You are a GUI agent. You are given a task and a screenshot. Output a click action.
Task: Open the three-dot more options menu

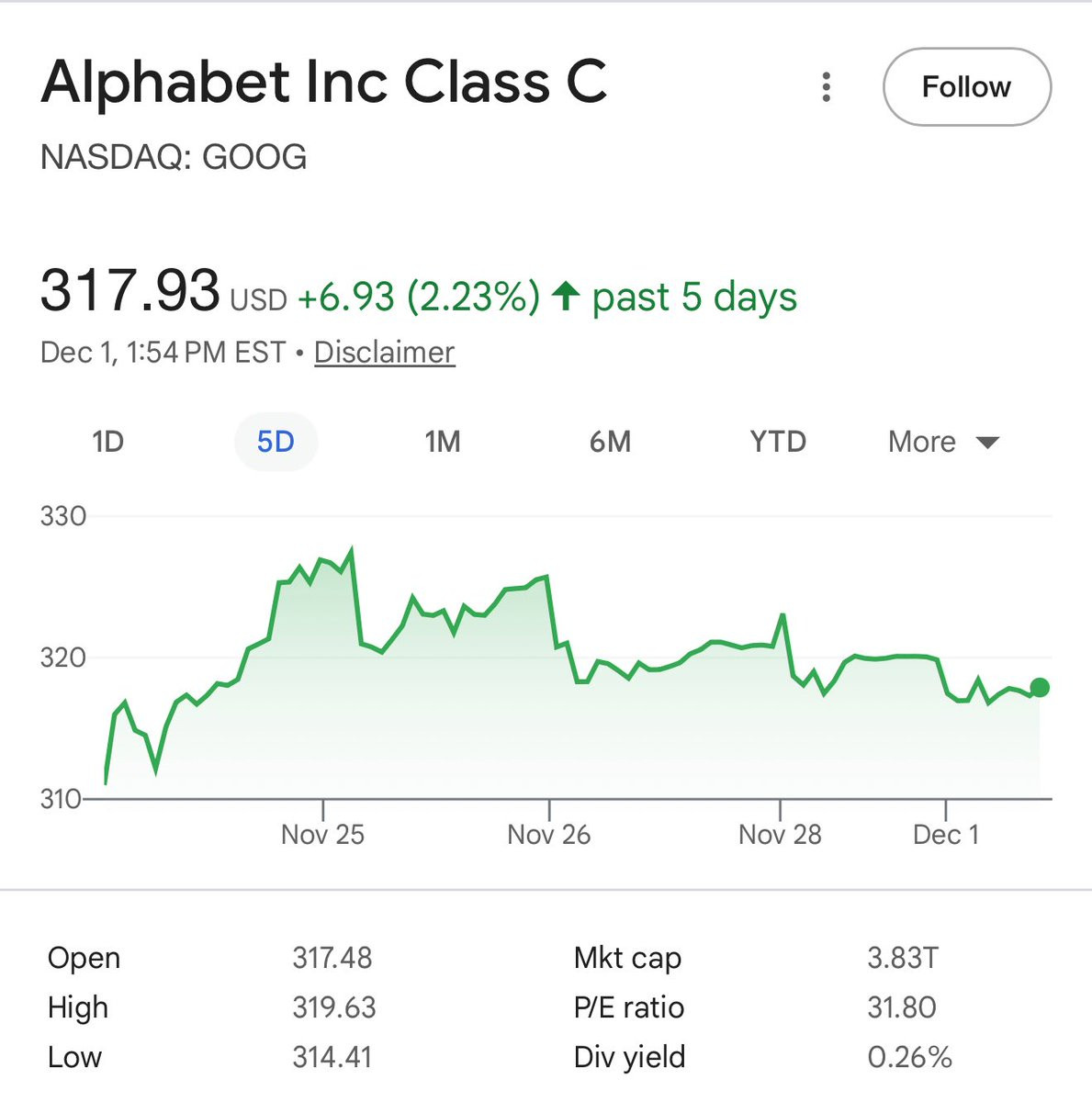827,87
